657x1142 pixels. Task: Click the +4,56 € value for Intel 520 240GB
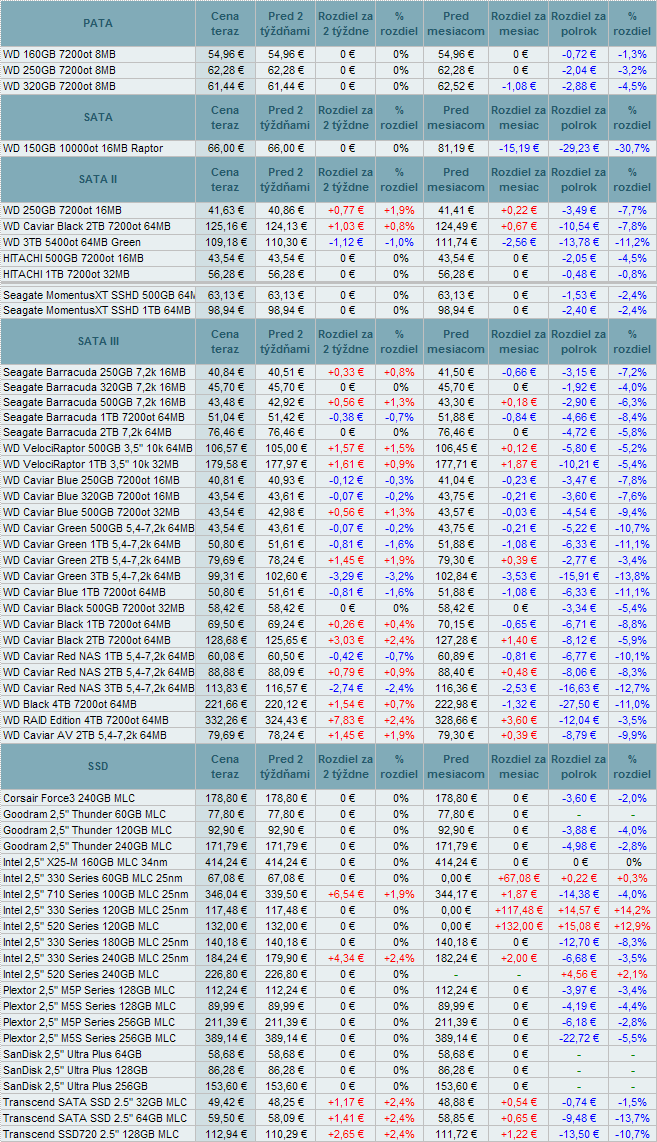(x=578, y=974)
